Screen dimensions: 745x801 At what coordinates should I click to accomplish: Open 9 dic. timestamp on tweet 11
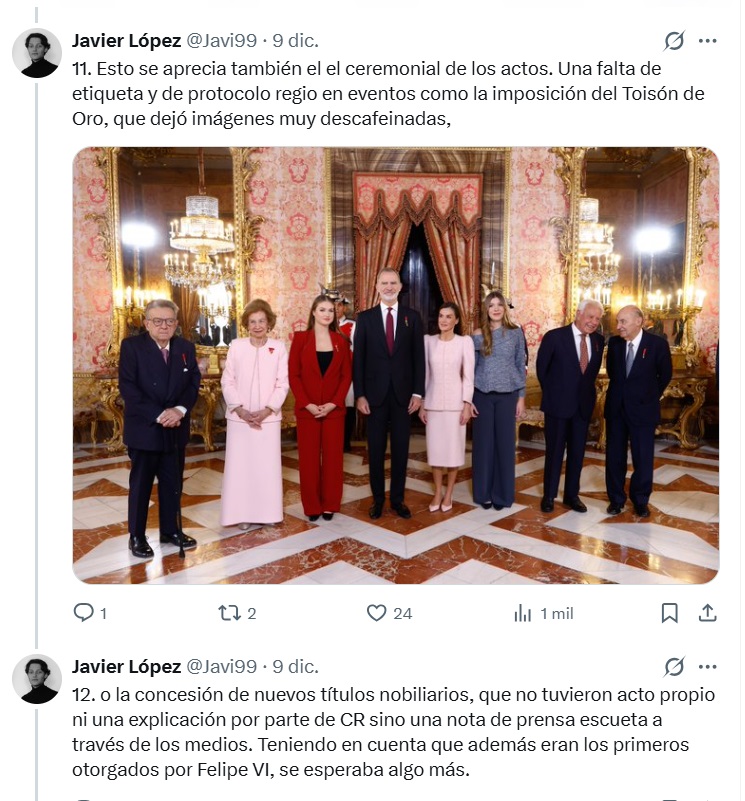point(295,41)
